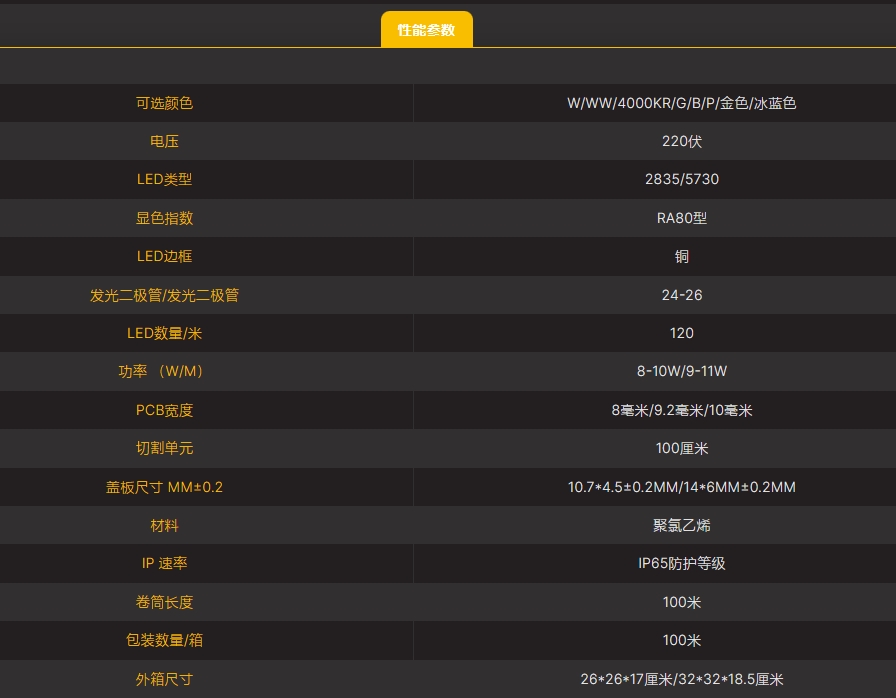The width and height of the screenshot is (896, 698).
Task: Select the RA80型 value cell
Action: pos(681,218)
